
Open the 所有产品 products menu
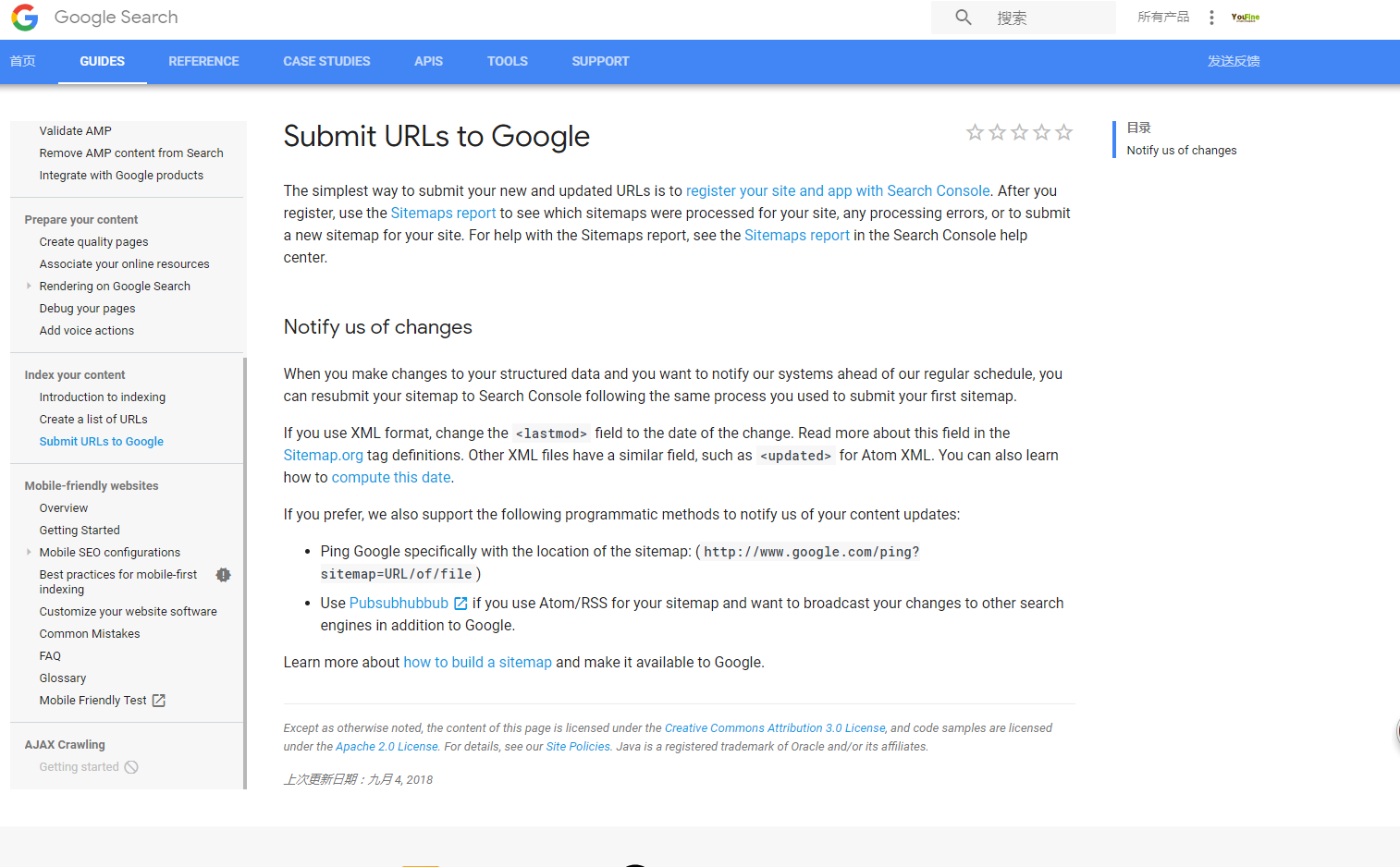tap(1163, 18)
